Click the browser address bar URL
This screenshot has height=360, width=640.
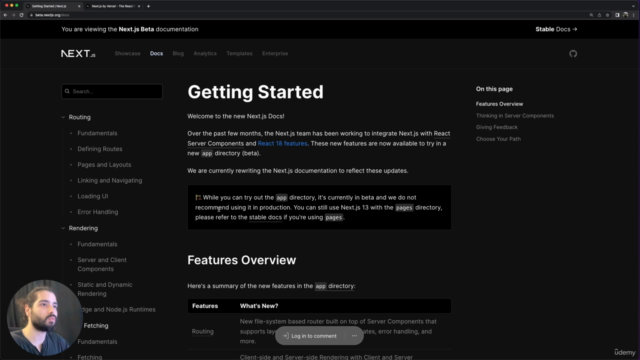[52, 15]
